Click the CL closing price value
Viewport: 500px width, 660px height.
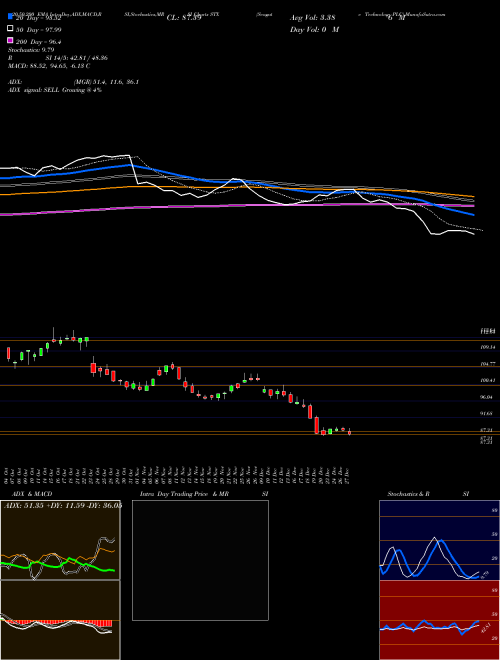click(184, 18)
